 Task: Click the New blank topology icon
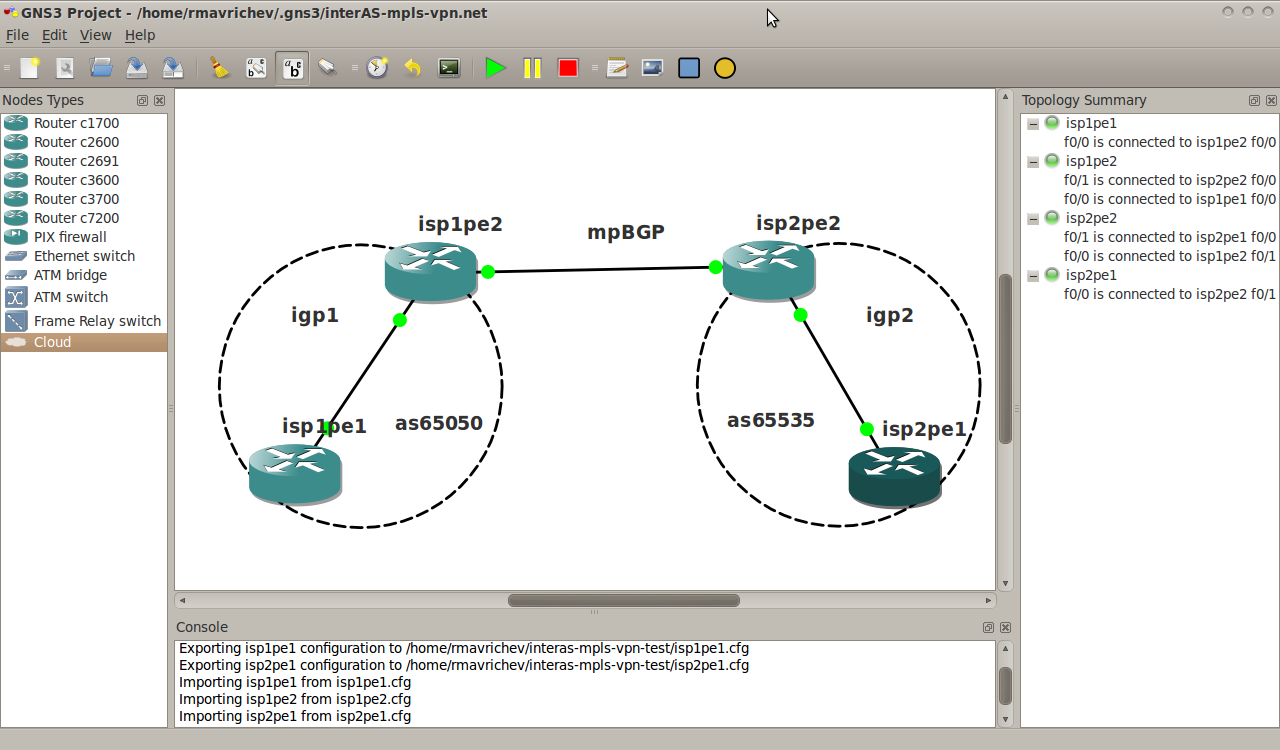29,68
